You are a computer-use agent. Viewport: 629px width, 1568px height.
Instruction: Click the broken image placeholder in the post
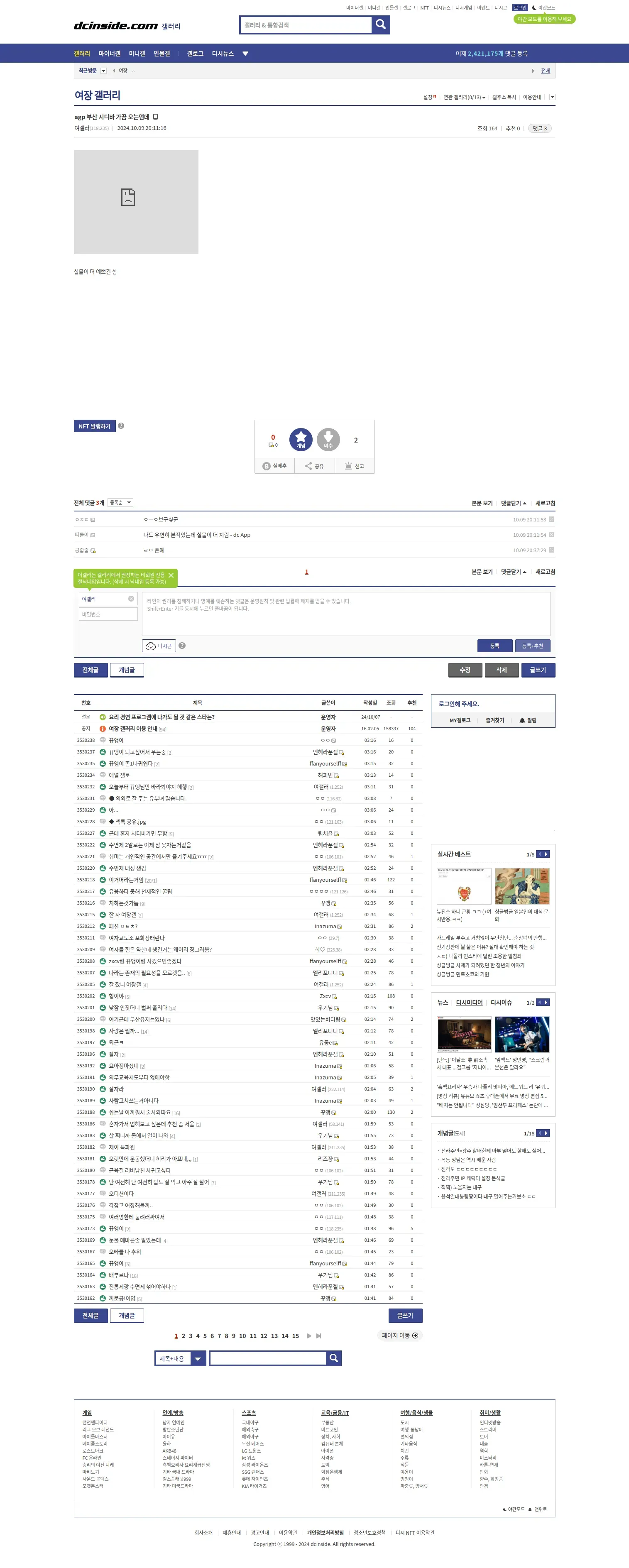pos(136,201)
